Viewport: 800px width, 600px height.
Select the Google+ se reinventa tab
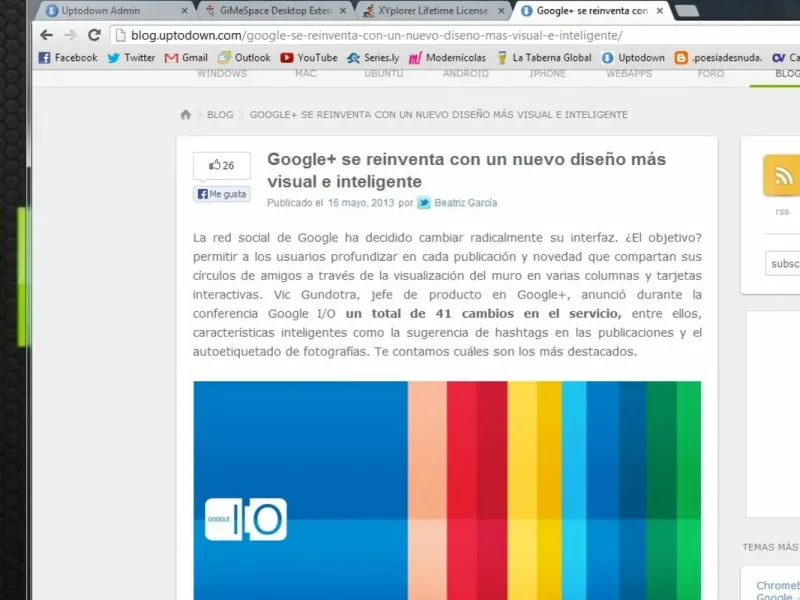click(x=592, y=10)
